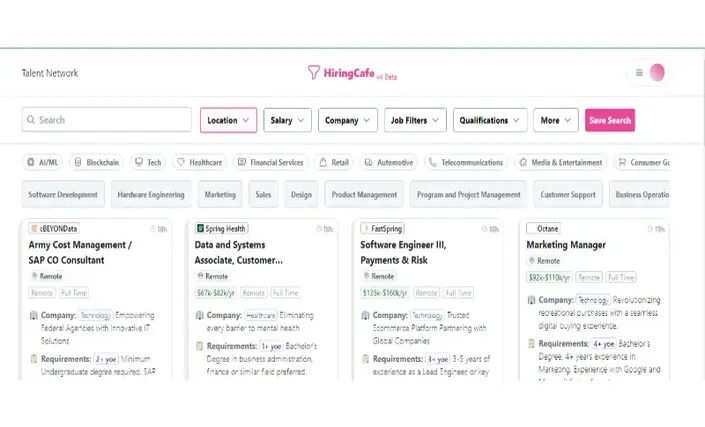Click the Financial Services icon

242,162
